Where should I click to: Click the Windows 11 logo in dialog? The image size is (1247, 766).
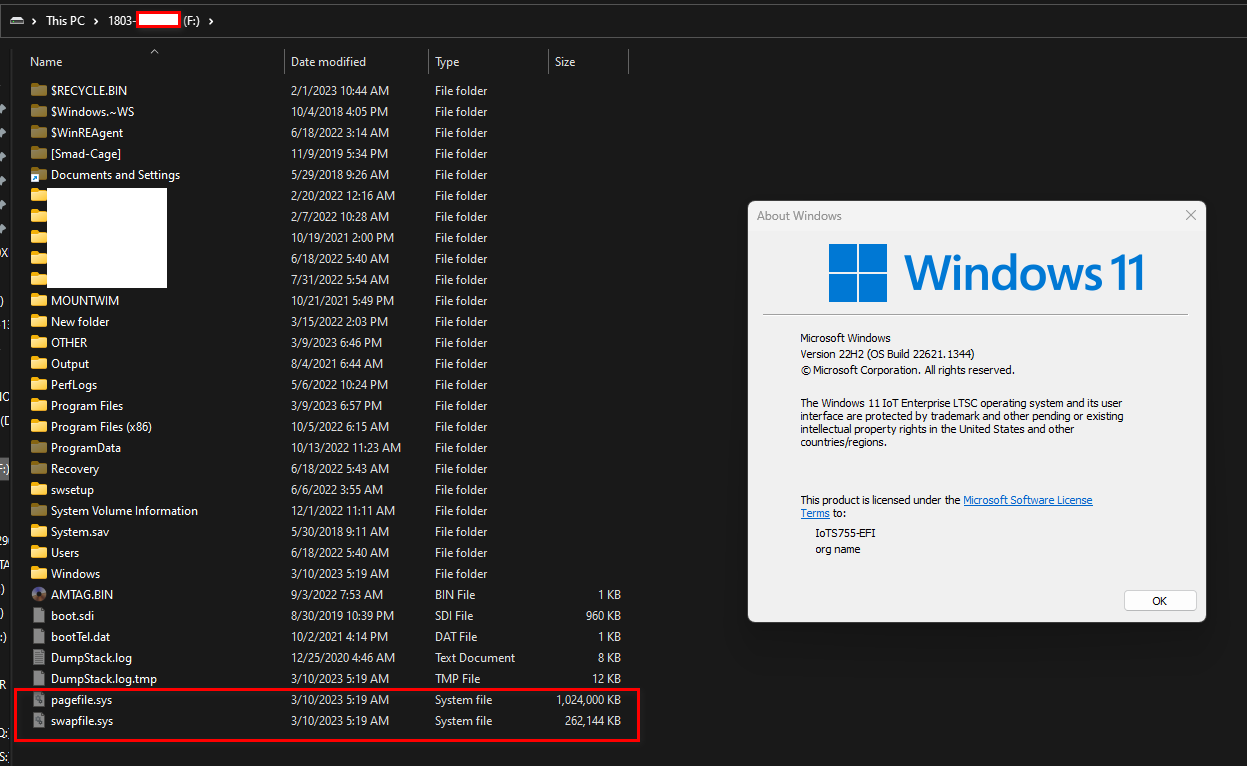[986, 273]
